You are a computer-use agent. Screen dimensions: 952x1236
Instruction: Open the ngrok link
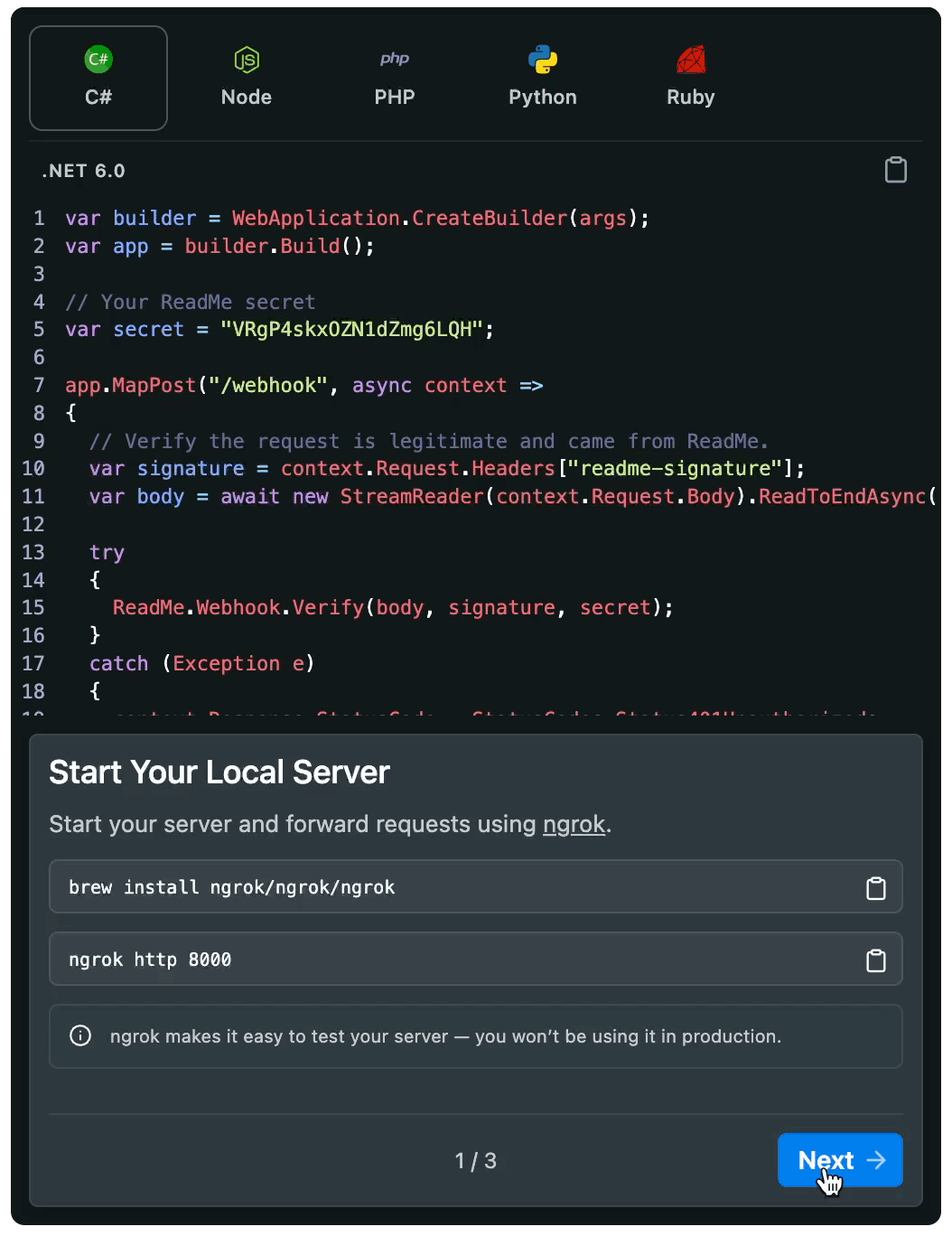(574, 824)
